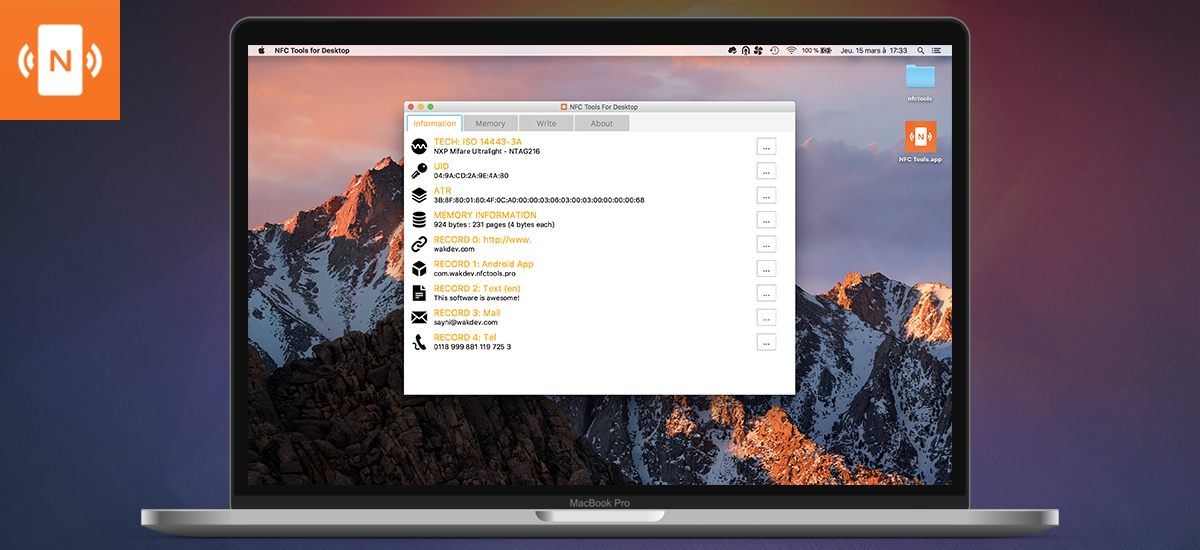The width and height of the screenshot is (1200, 550).
Task: Click the ATR layers icon
Action: pyautogui.click(x=419, y=195)
